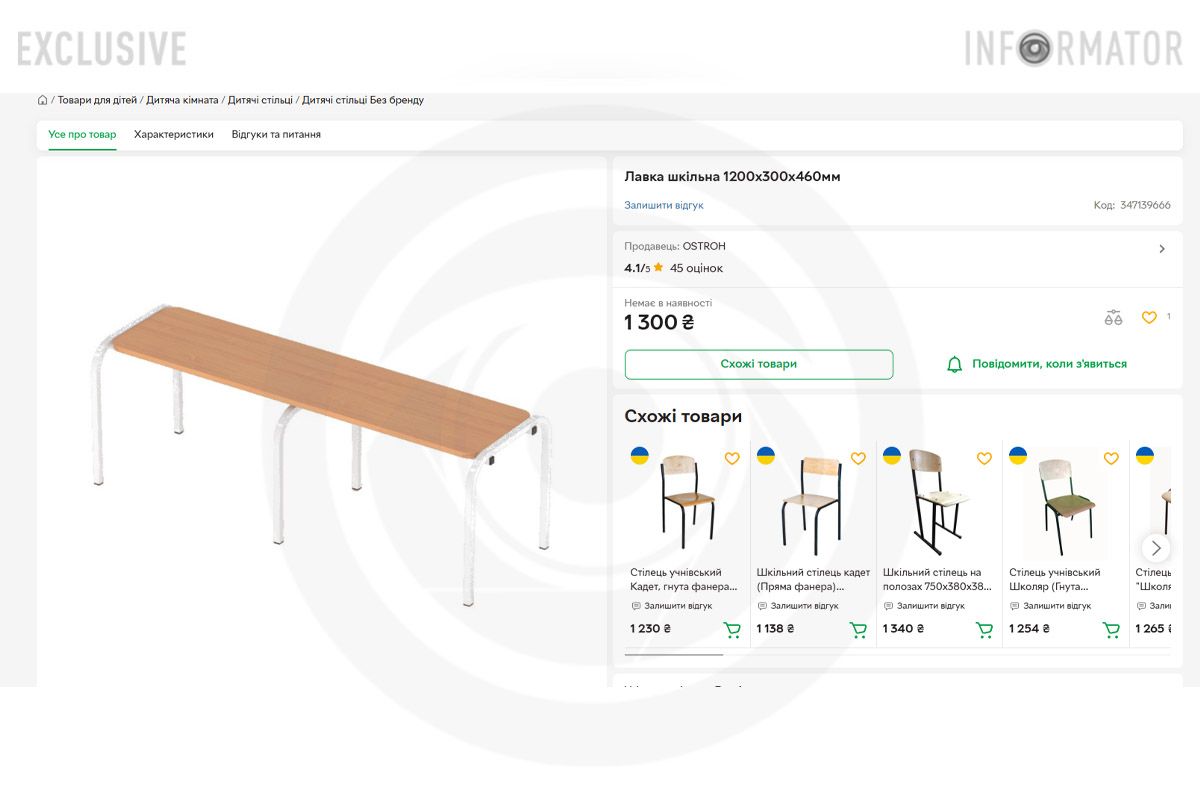The width and height of the screenshot is (1200, 800).
Task: Favorite the chair on skids priced 1 340 ₴
Action: pyautogui.click(x=984, y=459)
